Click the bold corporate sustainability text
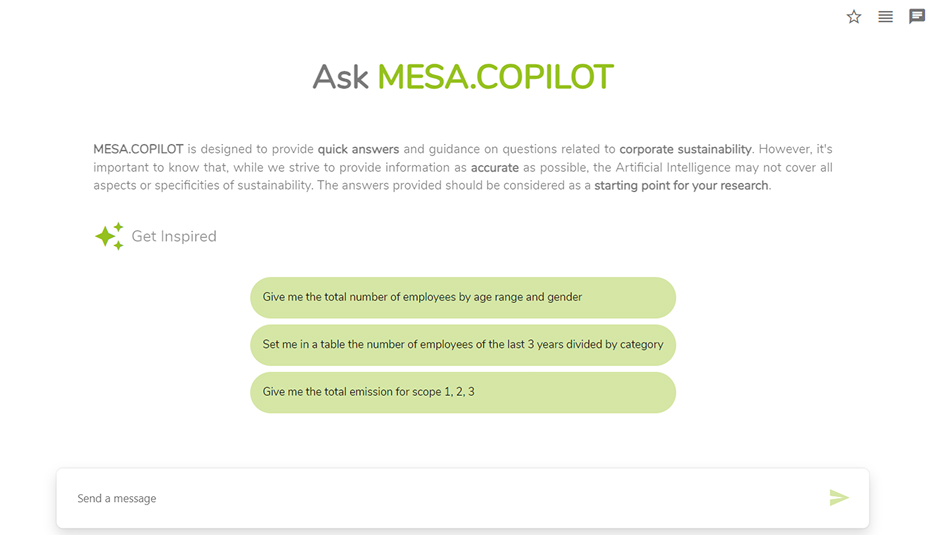 coord(685,150)
